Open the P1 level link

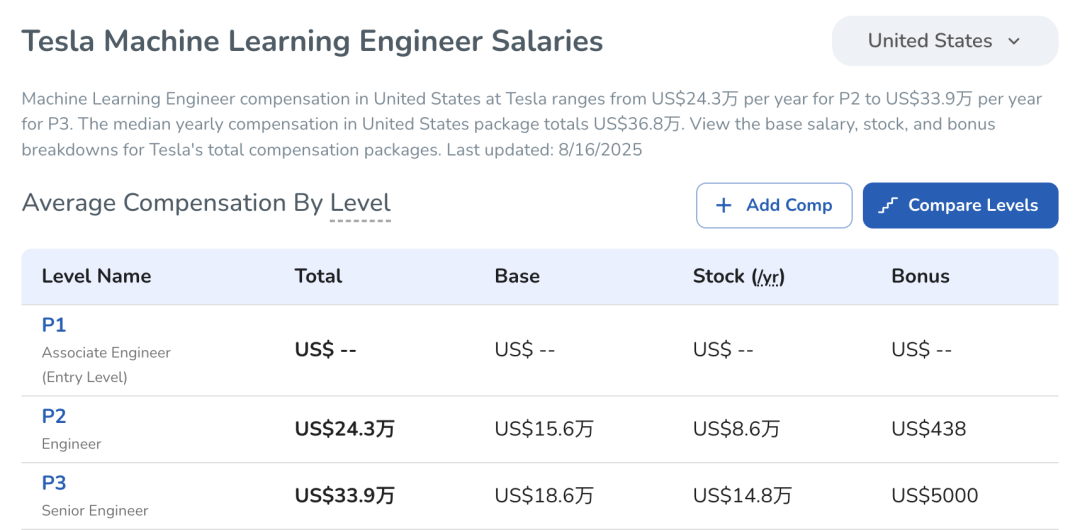[x=54, y=325]
